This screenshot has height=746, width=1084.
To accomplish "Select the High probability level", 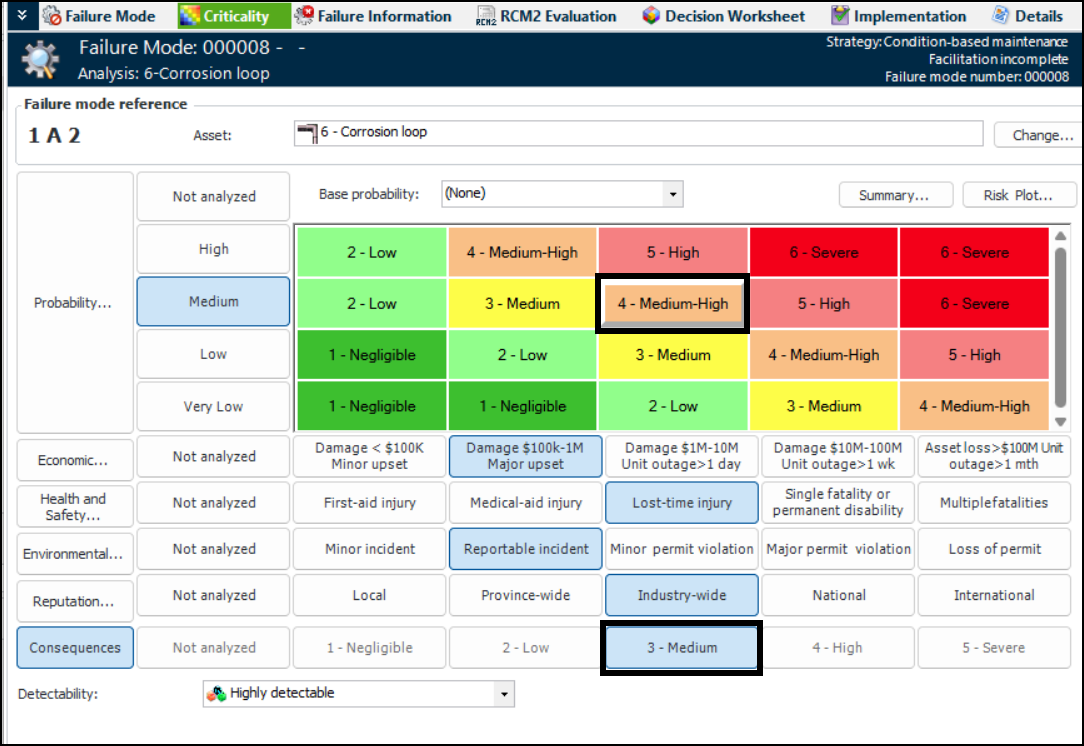I will [213, 250].
